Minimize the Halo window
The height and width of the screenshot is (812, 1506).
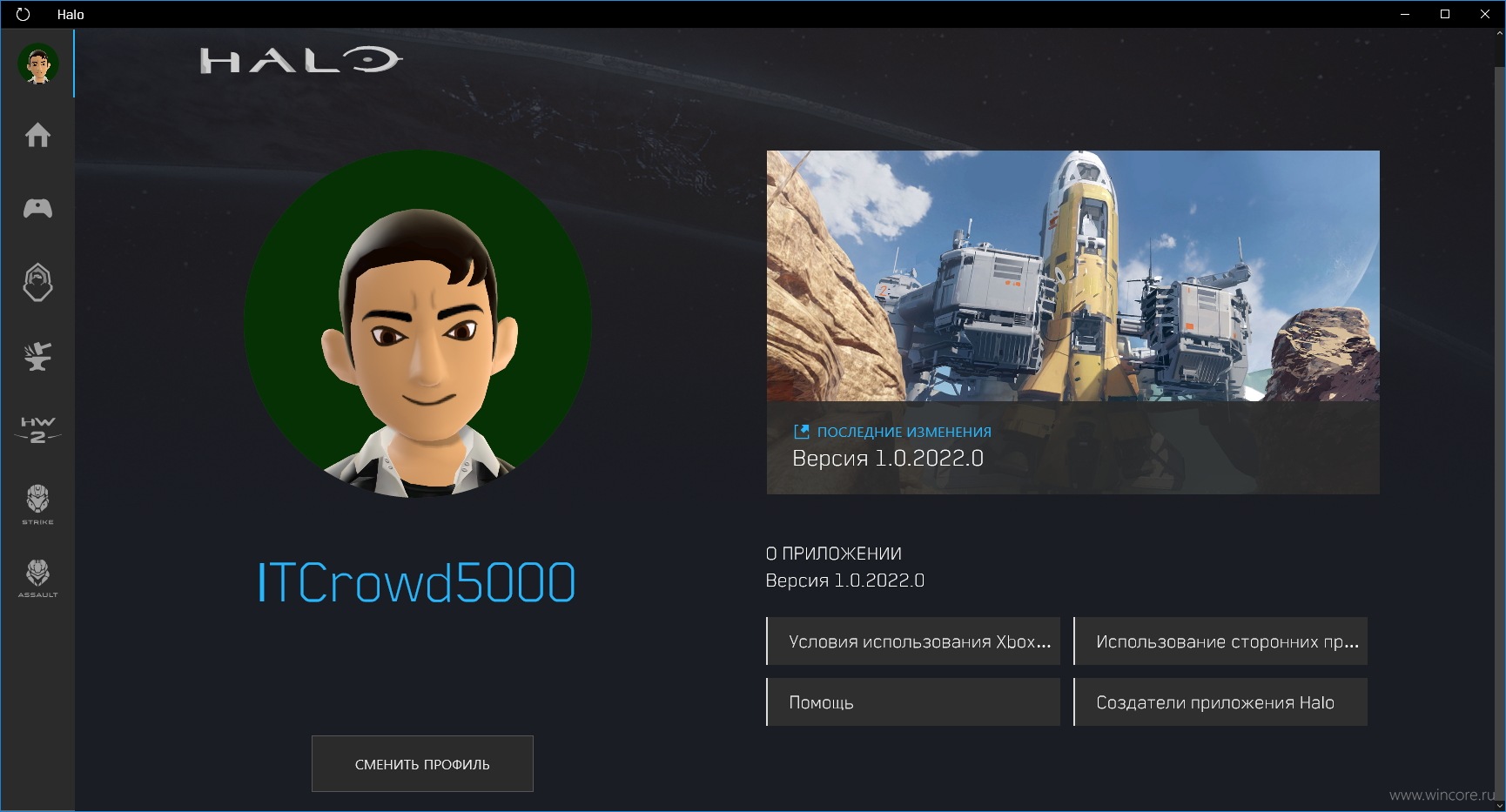pos(1405,14)
